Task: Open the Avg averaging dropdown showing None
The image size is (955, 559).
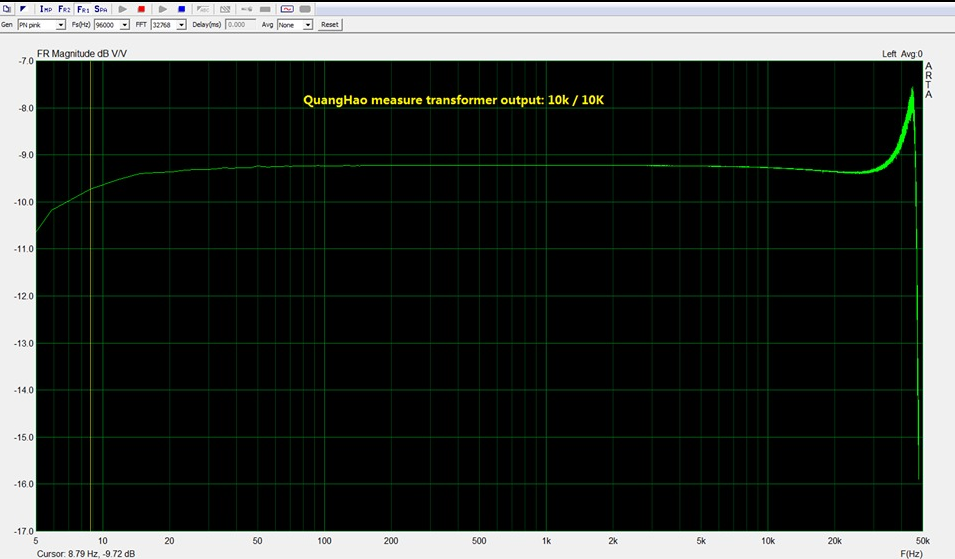Action: click(295, 25)
